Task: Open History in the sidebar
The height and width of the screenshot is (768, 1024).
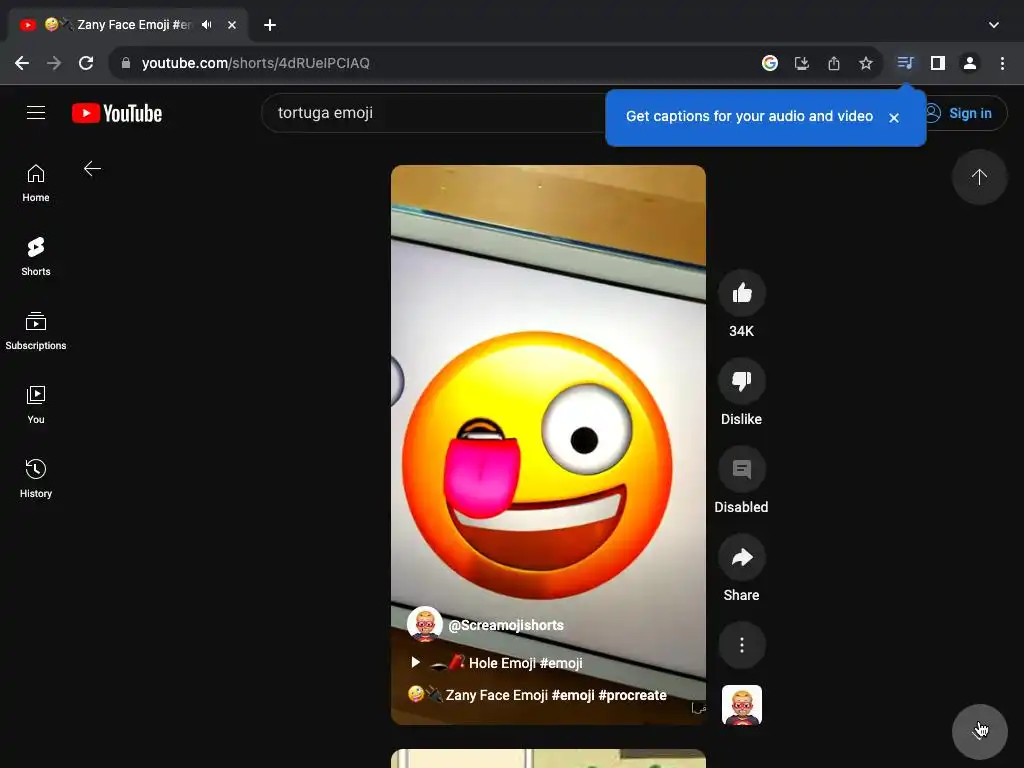Action: [36, 479]
